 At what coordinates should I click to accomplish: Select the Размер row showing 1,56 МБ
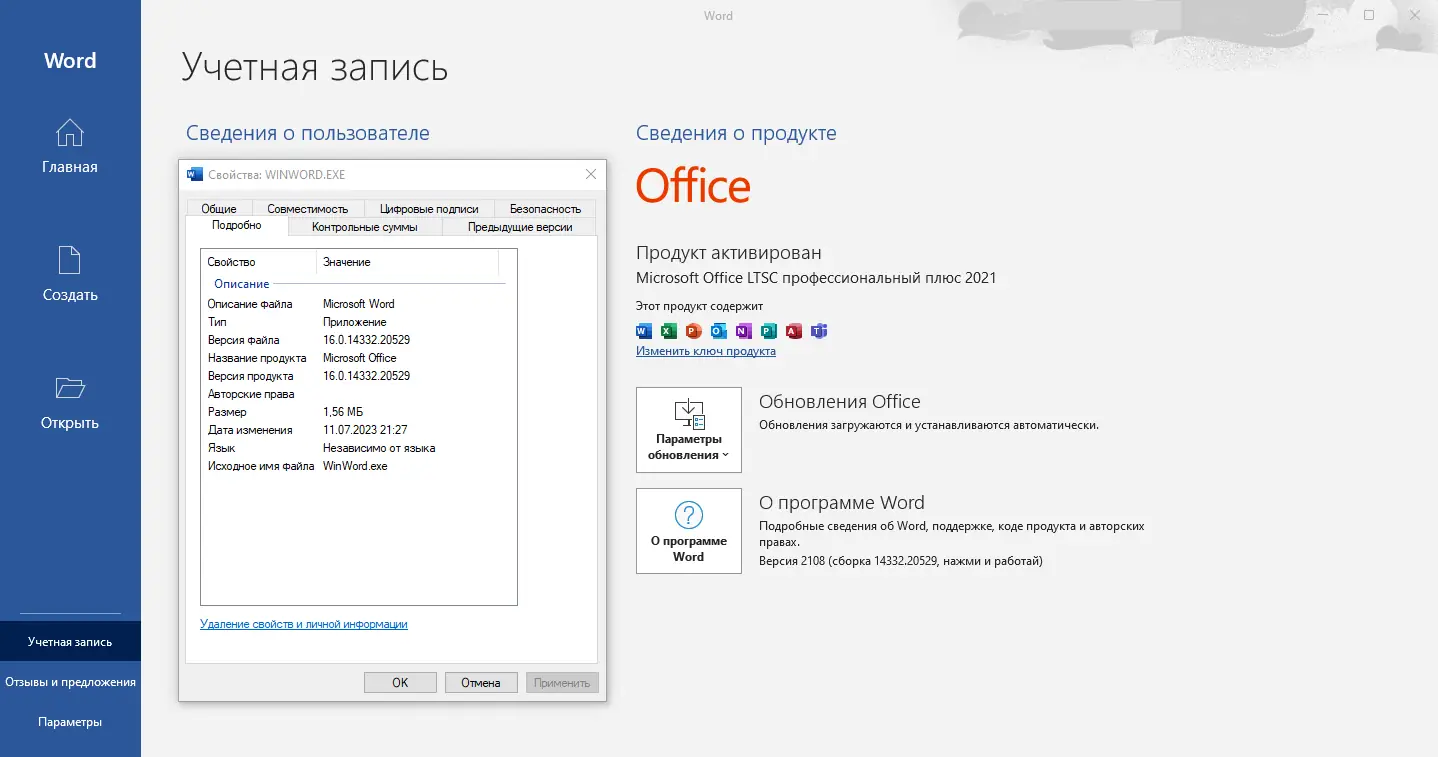(x=359, y=412)
